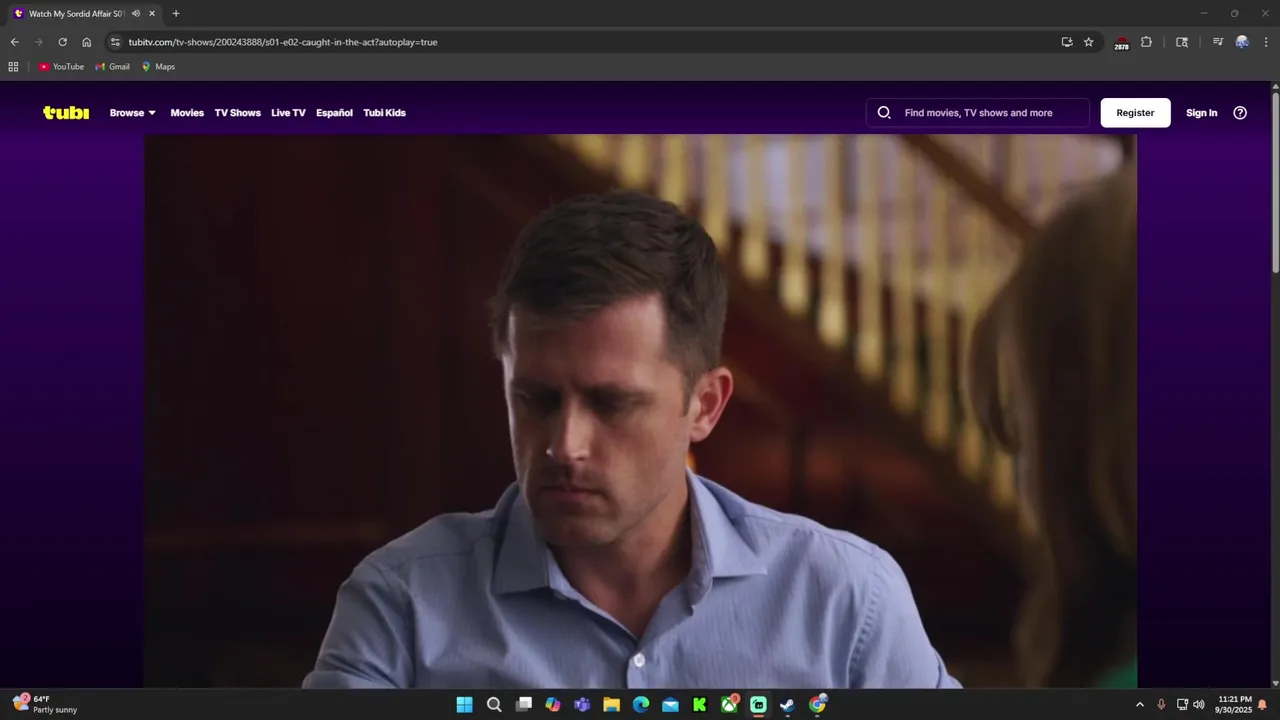This screenshot has height=720, width=1280.
Task: Open Chrome's three-dot menu
Action: click(1267, 42)
